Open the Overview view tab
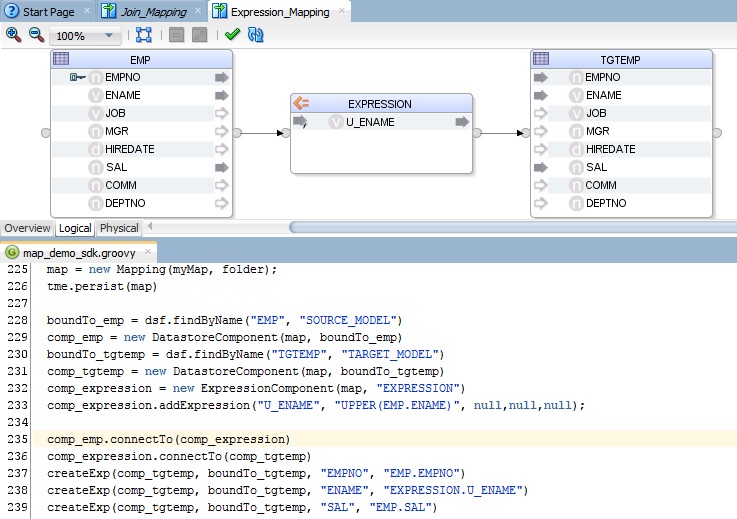This screenshot has width=737, height=519. pos(27,228)
